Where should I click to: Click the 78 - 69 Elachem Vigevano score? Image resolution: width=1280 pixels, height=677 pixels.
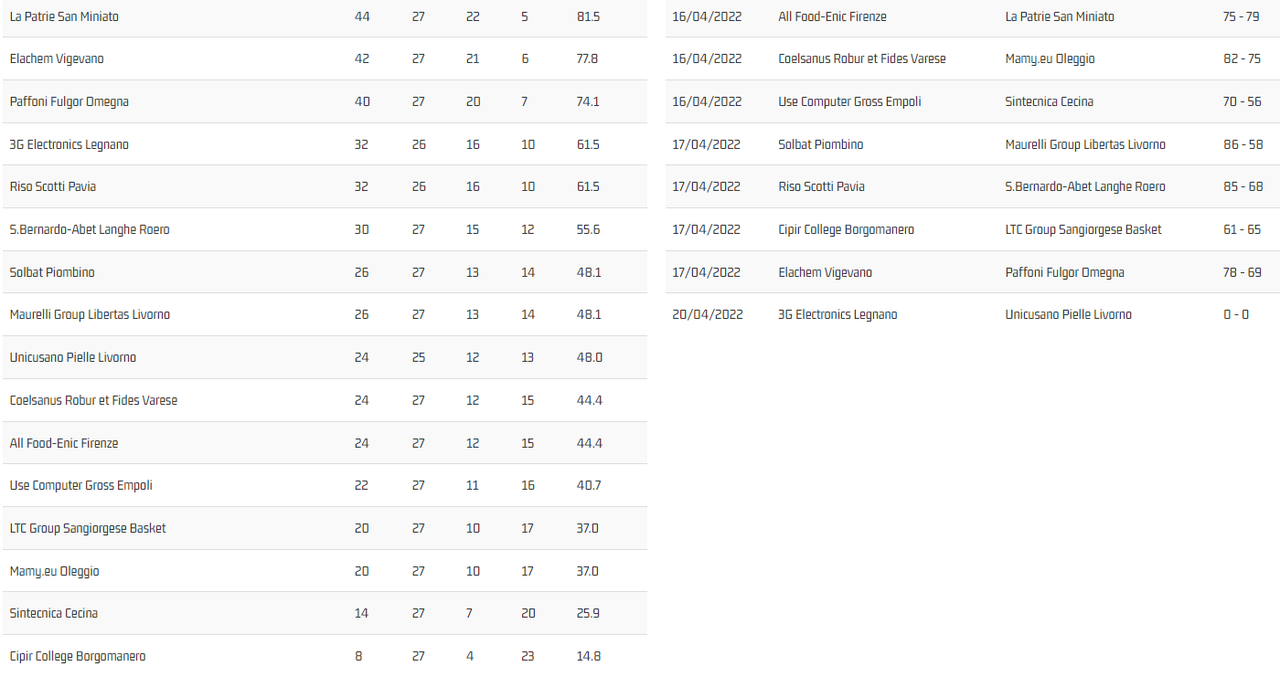click(1242, 273)
